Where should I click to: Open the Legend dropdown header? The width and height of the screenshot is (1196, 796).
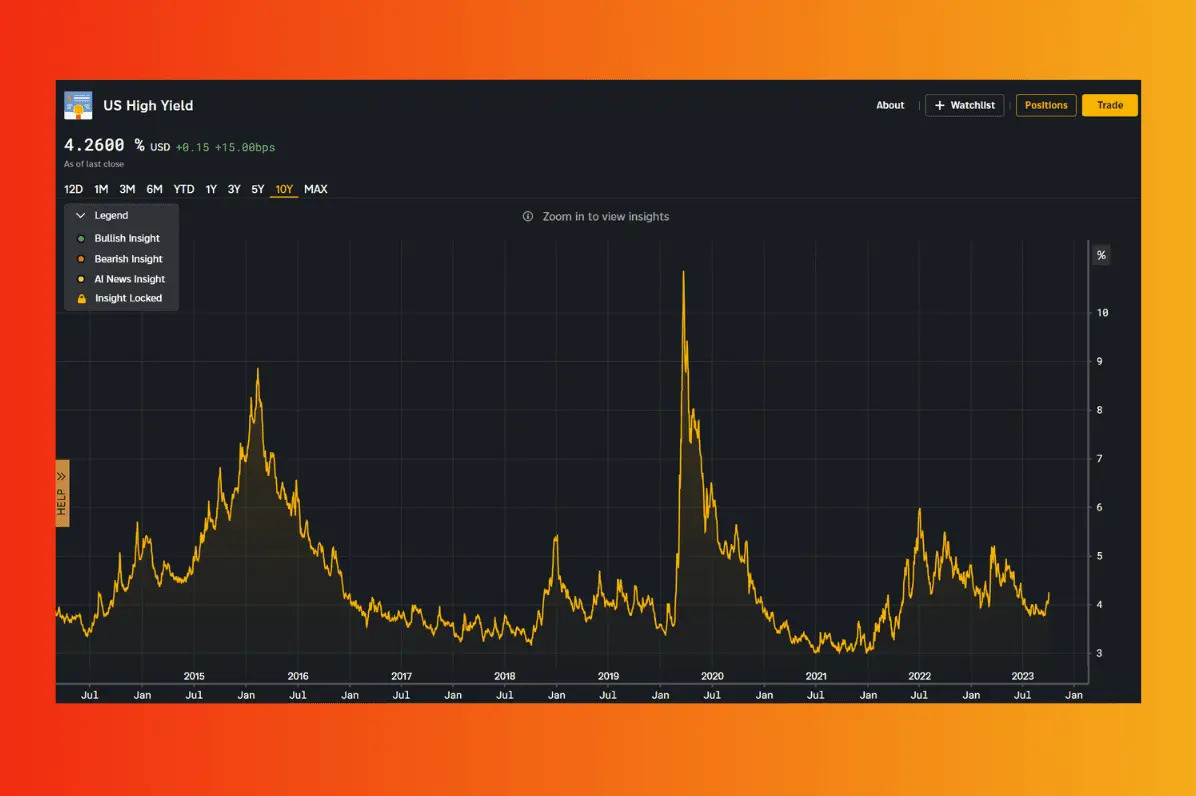pyautogui.click(x=110, y=215)
